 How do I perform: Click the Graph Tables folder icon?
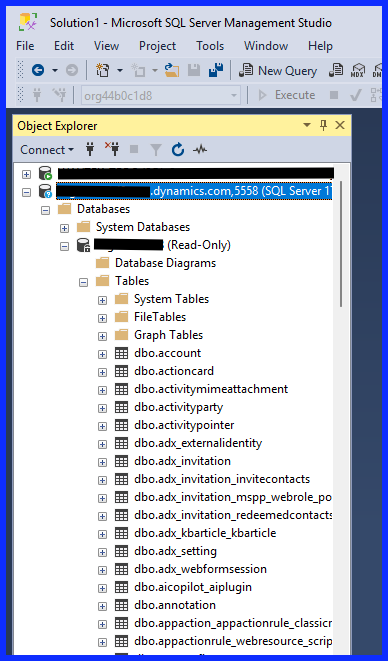click(x=121, y=335)
